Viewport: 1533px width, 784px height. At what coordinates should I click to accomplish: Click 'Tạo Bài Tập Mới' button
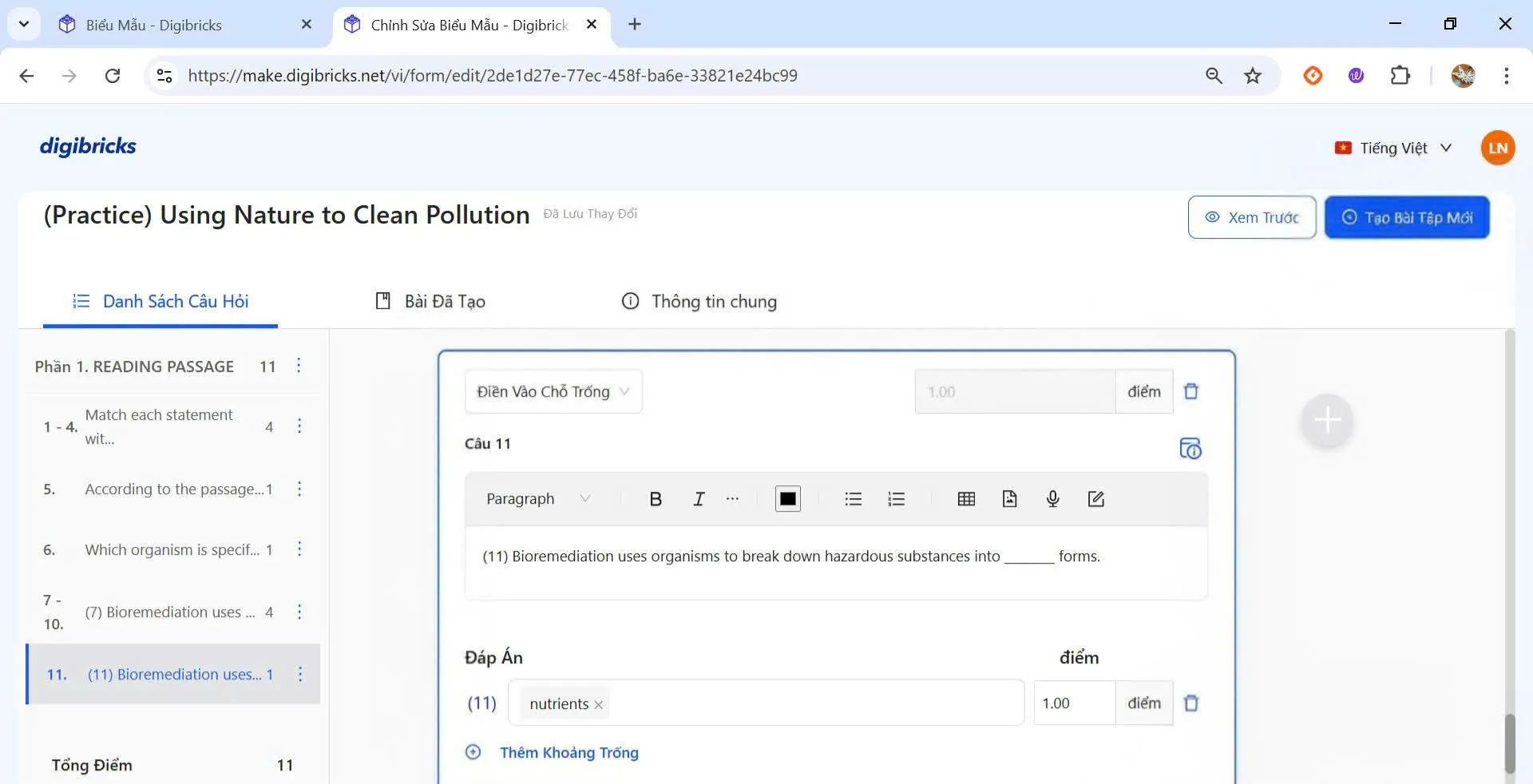click(x=1407, y=217)
